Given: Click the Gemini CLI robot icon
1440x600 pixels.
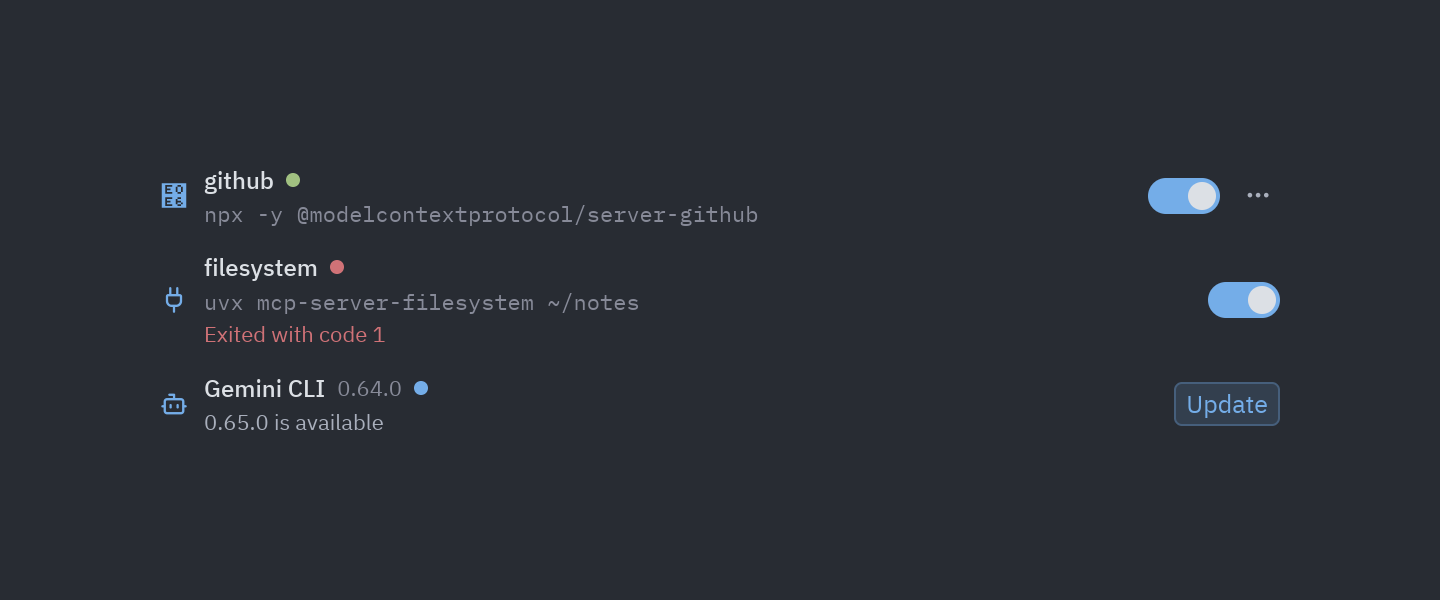Looking at the screenshot, I should click(x=174, y=404).
